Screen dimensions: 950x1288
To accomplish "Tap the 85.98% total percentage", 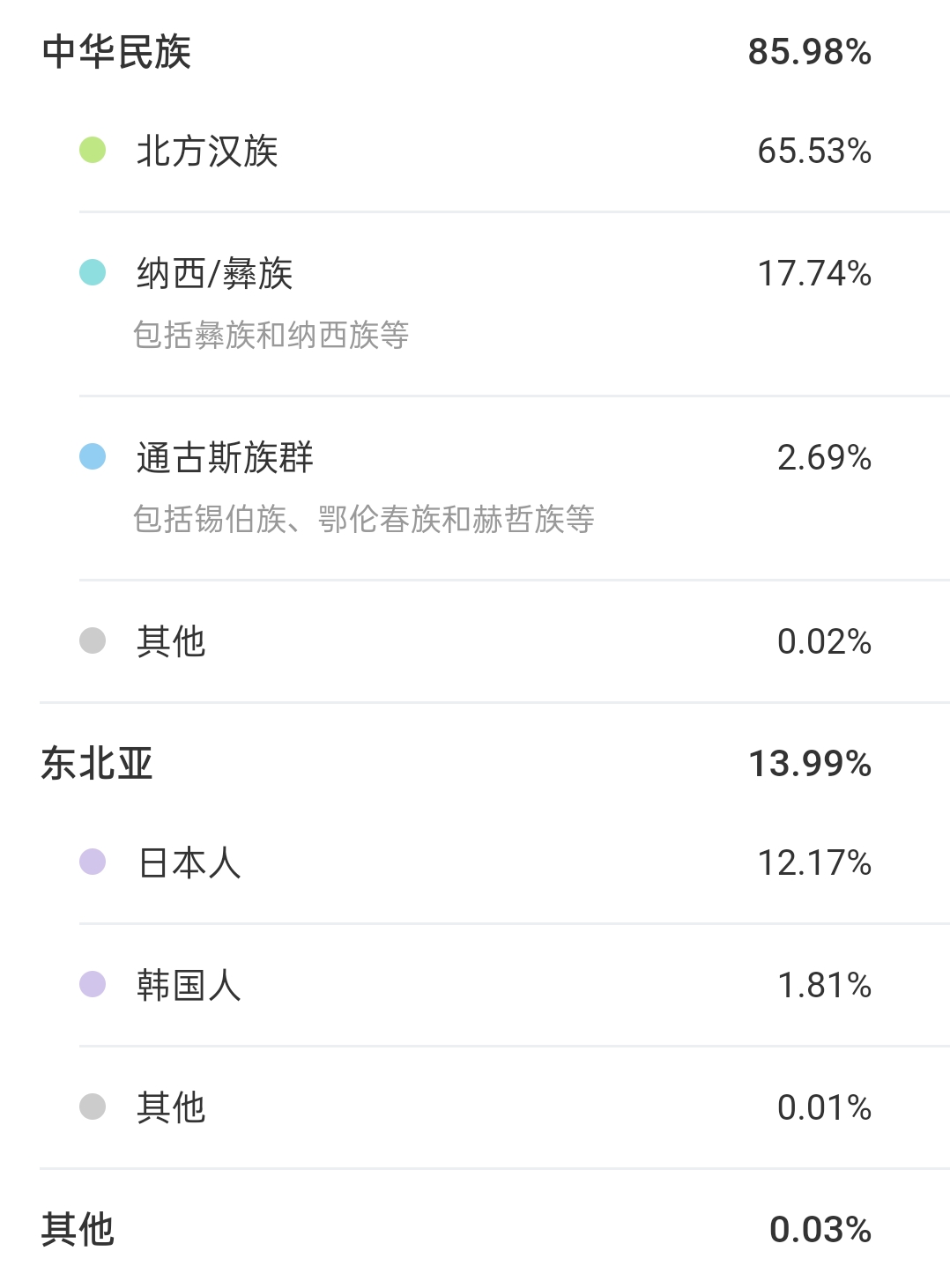I will 810,52.
